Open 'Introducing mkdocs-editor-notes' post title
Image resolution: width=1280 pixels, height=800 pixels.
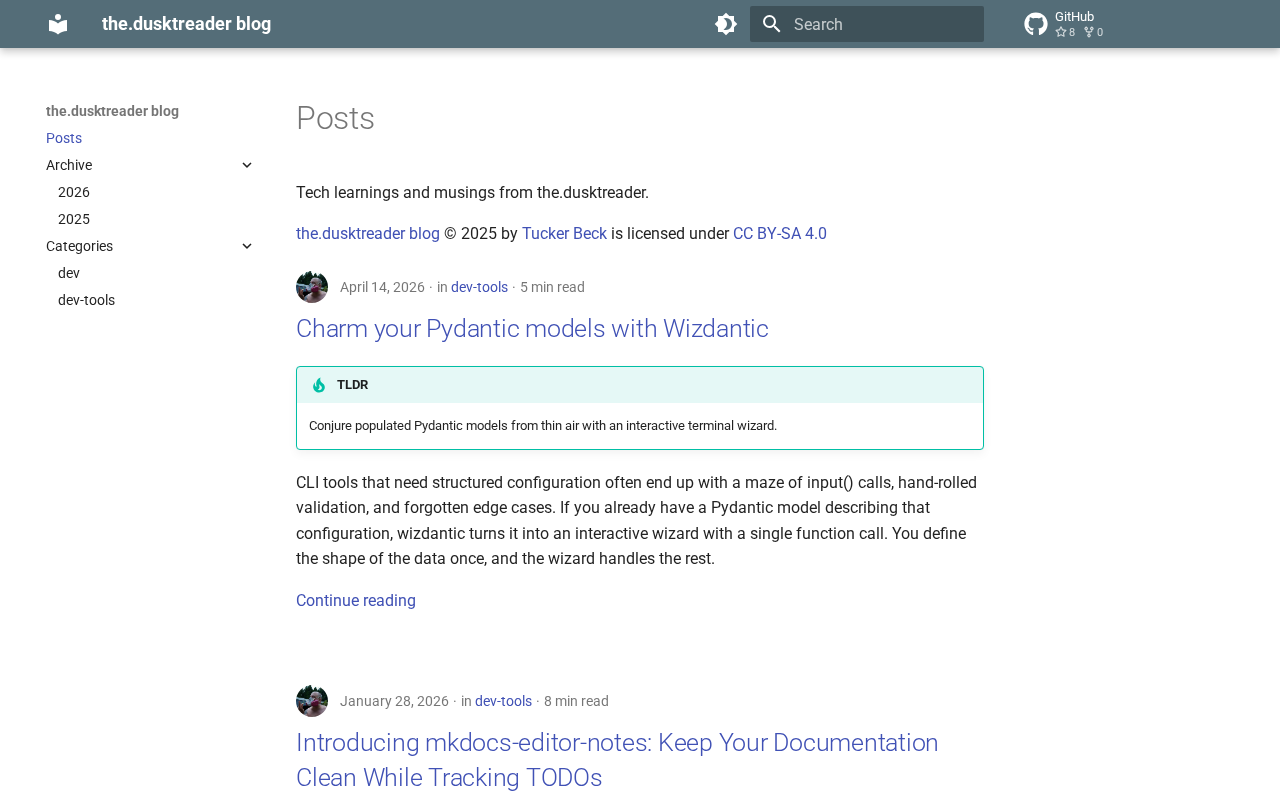(617, 760)
